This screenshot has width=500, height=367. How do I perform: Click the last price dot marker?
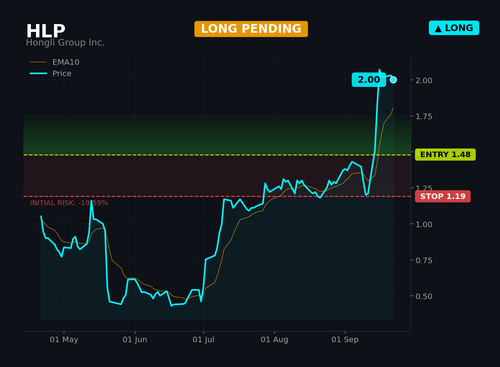(x=393, y=80)
